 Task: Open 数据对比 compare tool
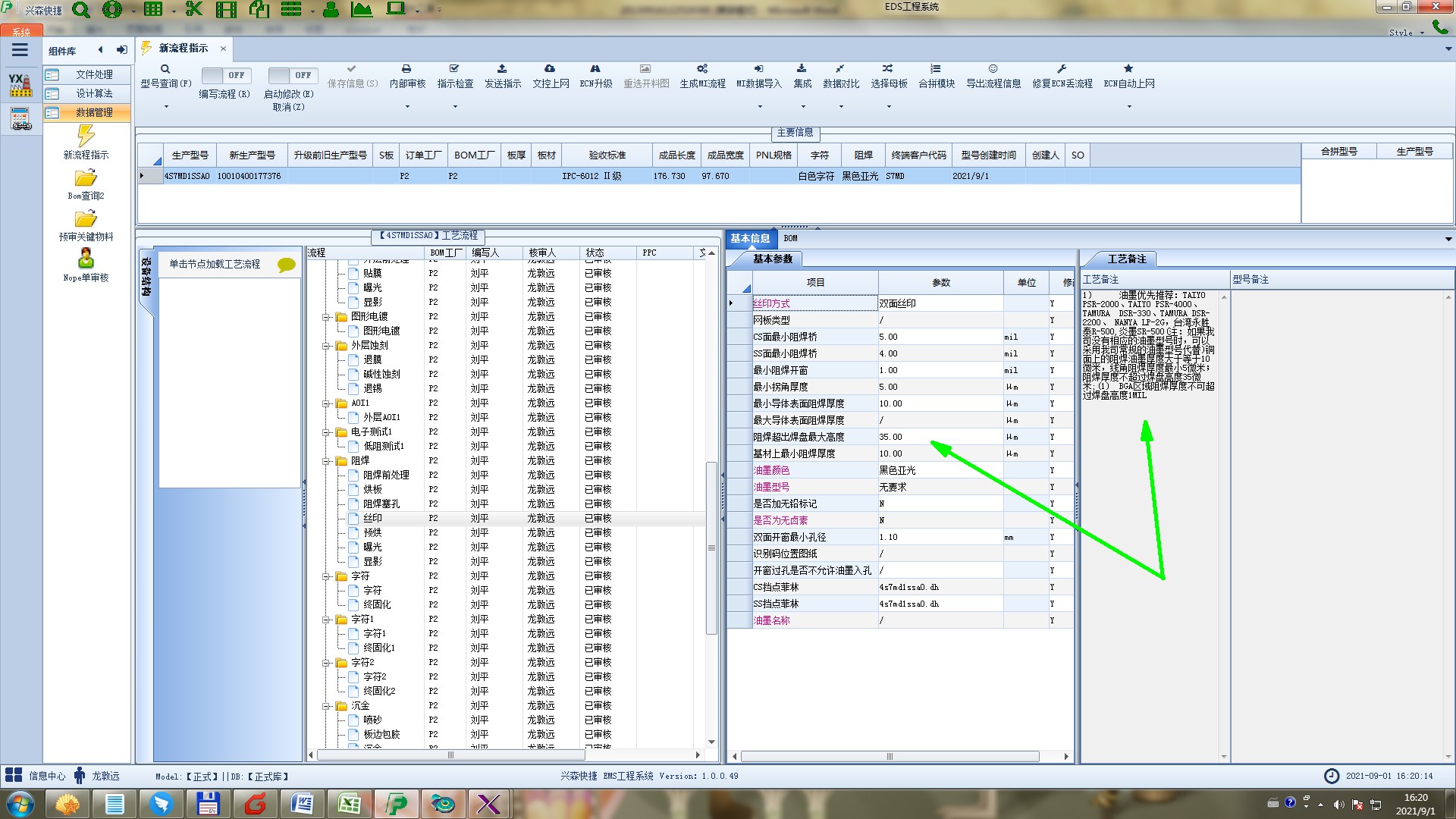840,69
